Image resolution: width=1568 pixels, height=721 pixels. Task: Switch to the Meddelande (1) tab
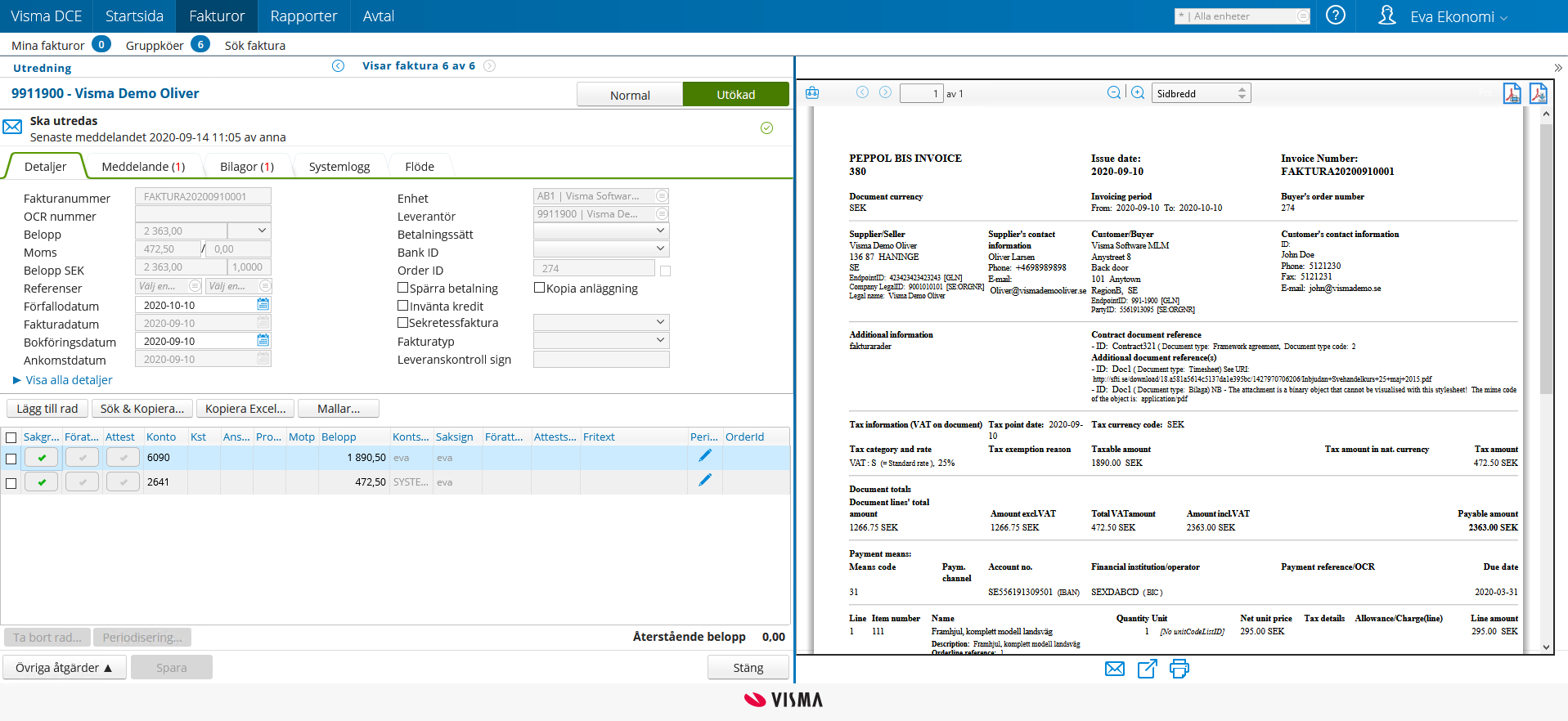[x=143, y=166]
